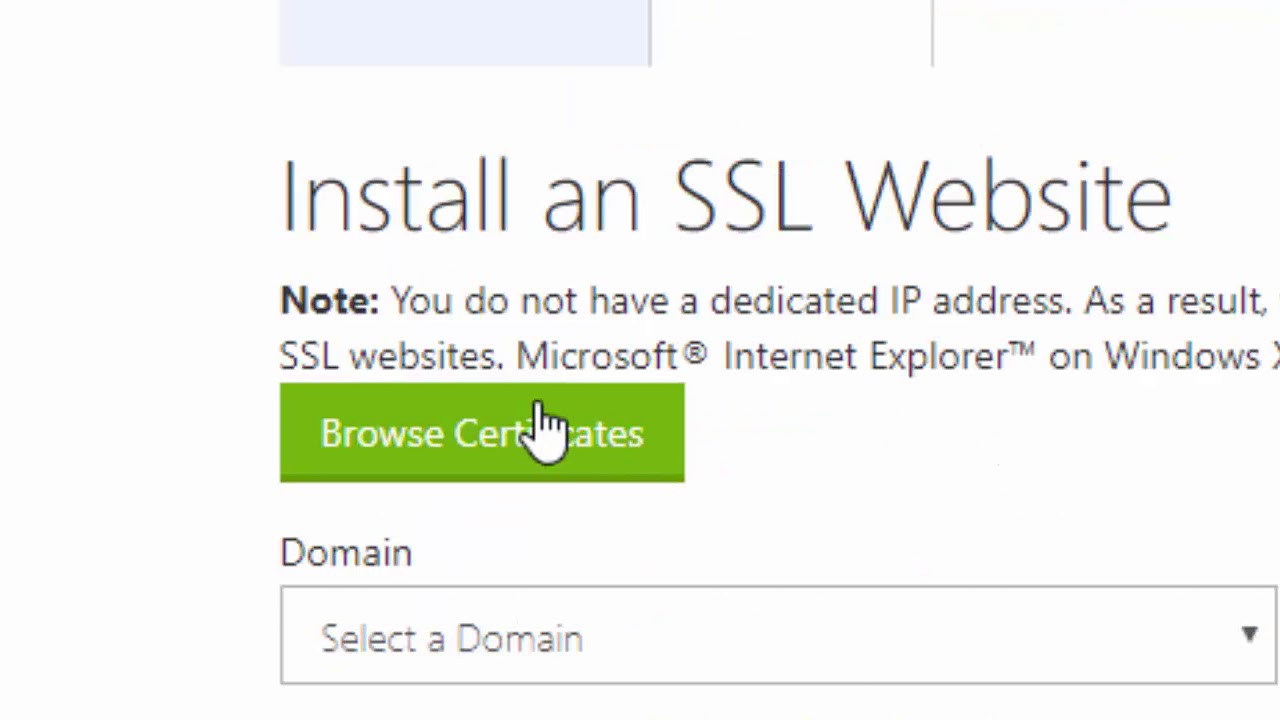Click the bold "Note:" label
Viewport: 1280px width, 720px height.
tap(330, 301)
